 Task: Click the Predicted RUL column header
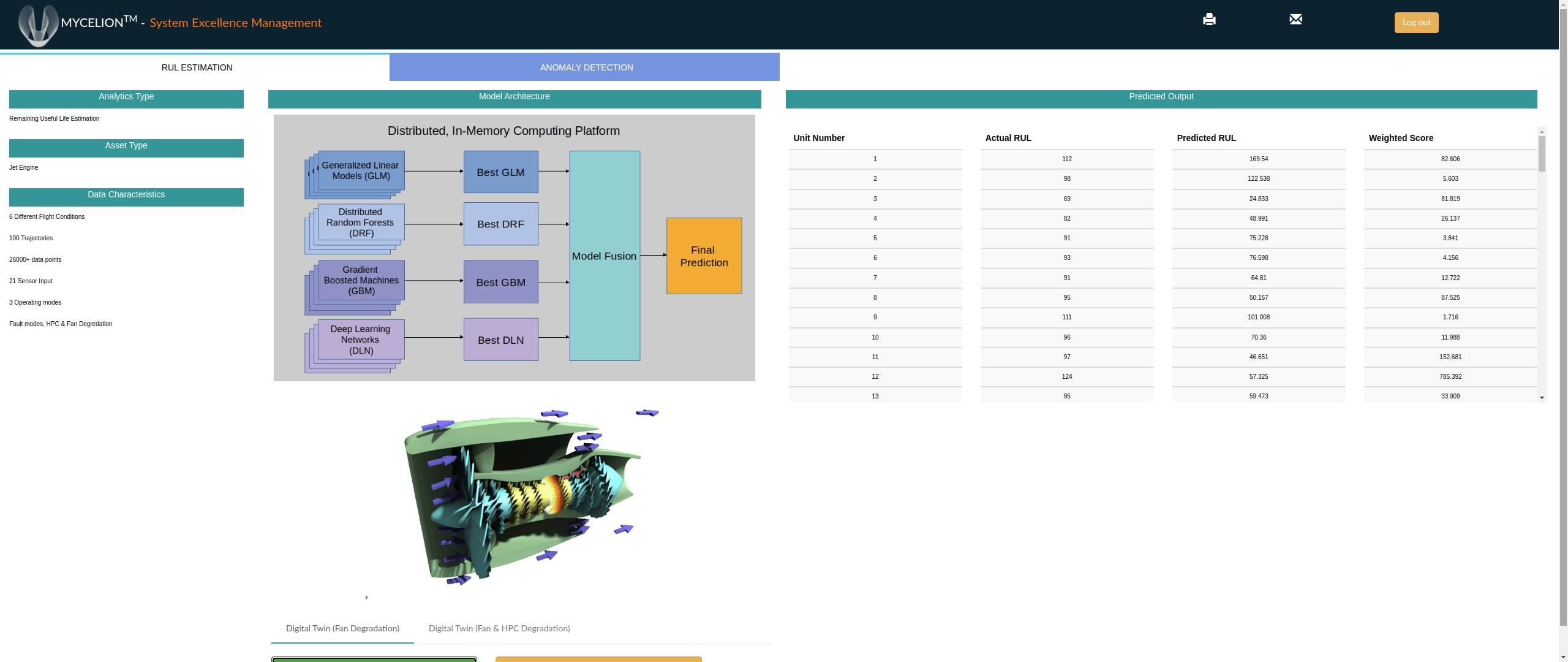click(1206, 138)
